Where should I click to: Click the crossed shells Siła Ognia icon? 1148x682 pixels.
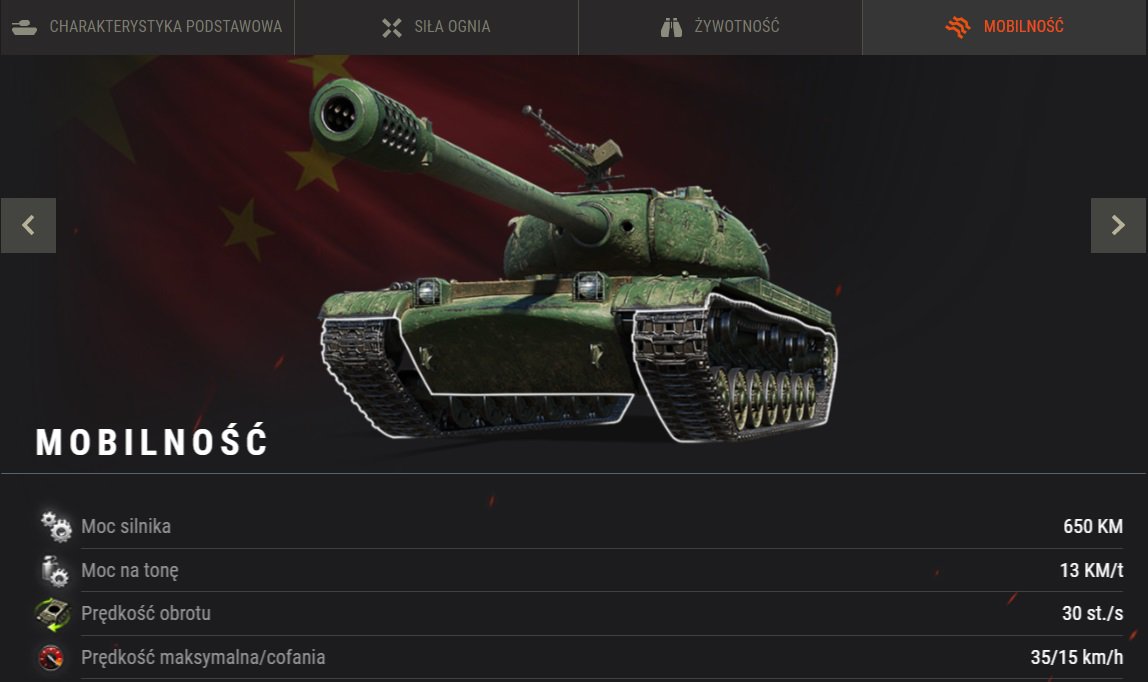(392, 28)
